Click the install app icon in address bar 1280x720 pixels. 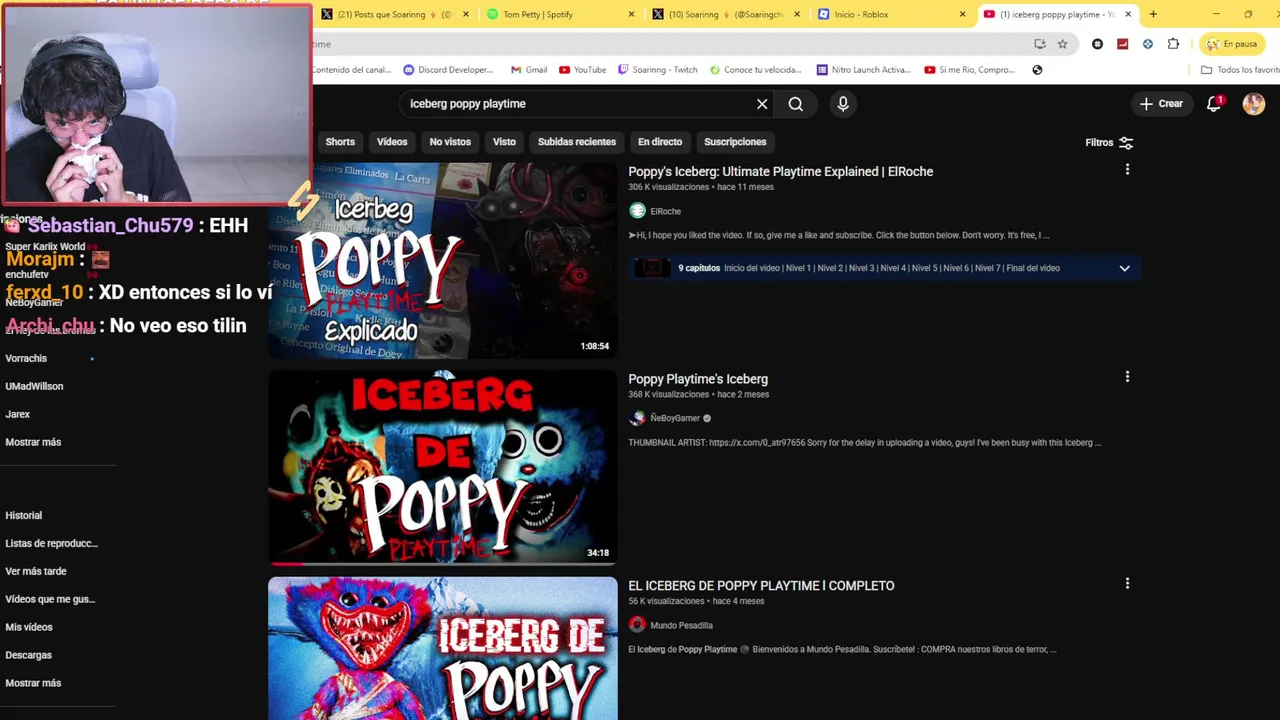pyautogui.click(x=1040, y=44)
